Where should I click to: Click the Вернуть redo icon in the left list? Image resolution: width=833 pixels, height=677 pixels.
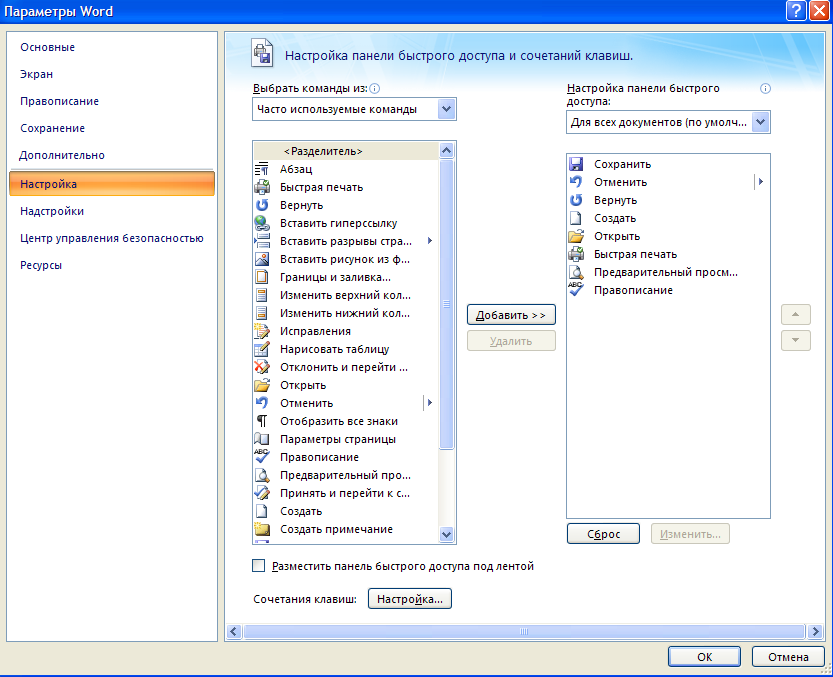coord(262,205)
